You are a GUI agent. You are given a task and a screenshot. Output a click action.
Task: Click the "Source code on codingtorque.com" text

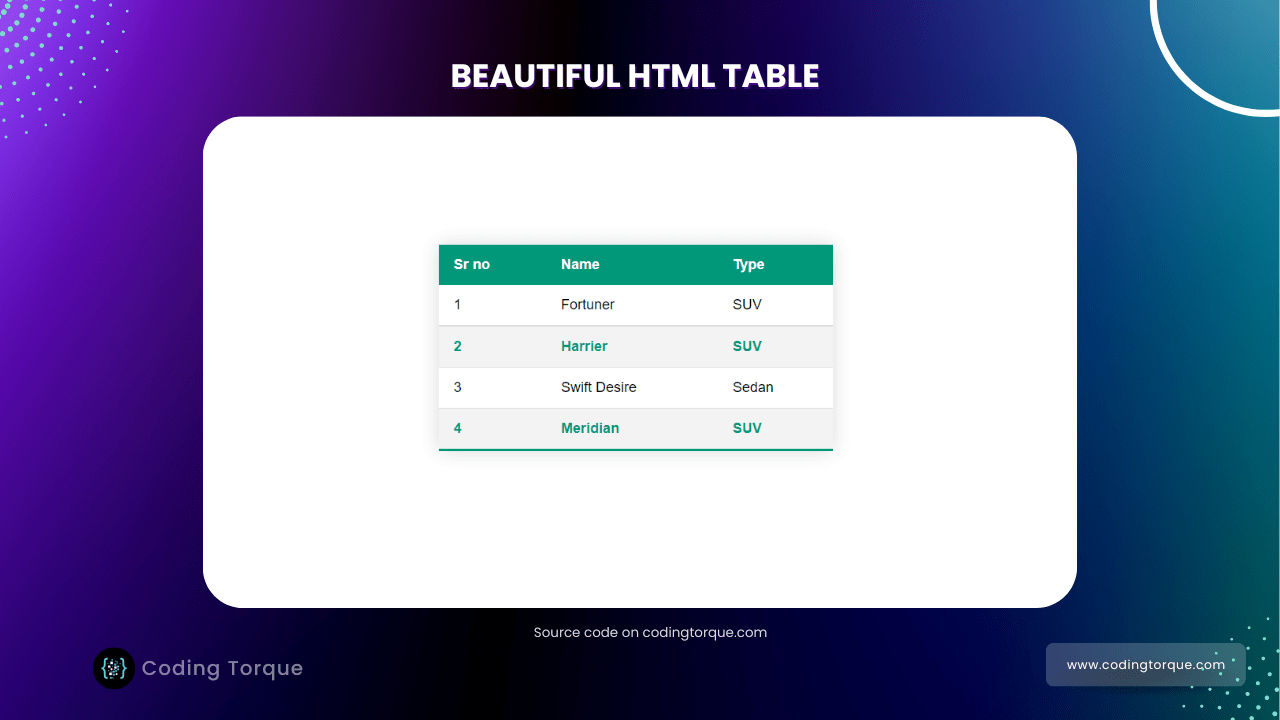point(650,633)
